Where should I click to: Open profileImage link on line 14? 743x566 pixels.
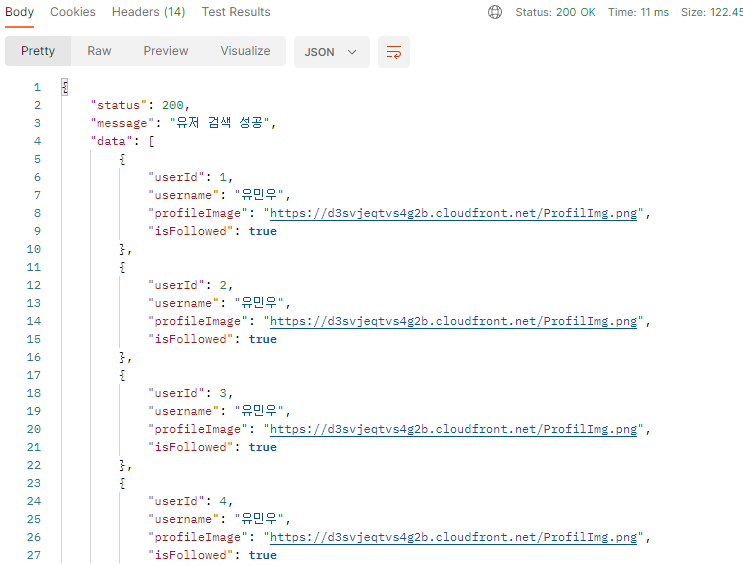click(x=453, y=321)
